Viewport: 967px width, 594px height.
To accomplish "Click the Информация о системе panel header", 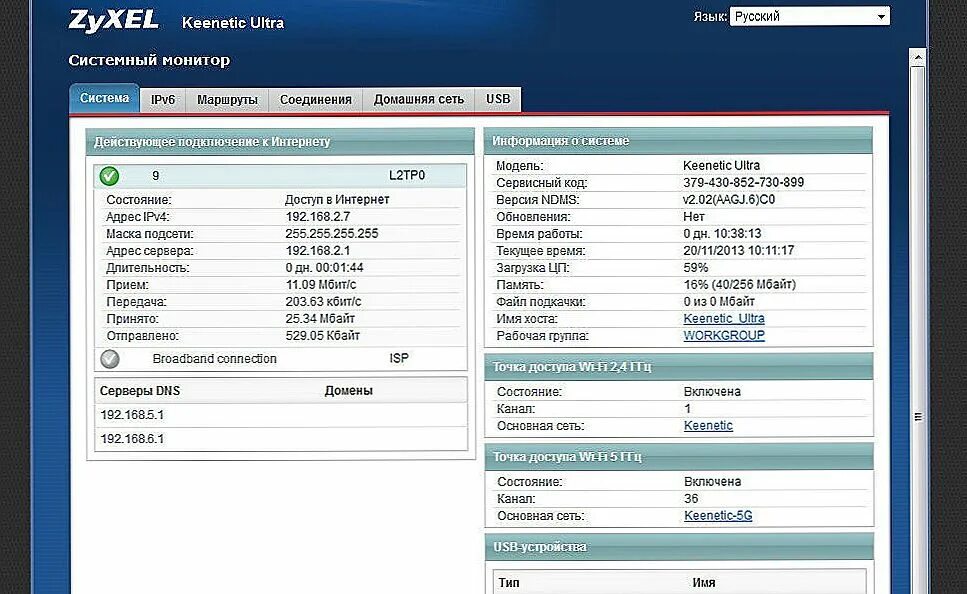I will 678,141.
